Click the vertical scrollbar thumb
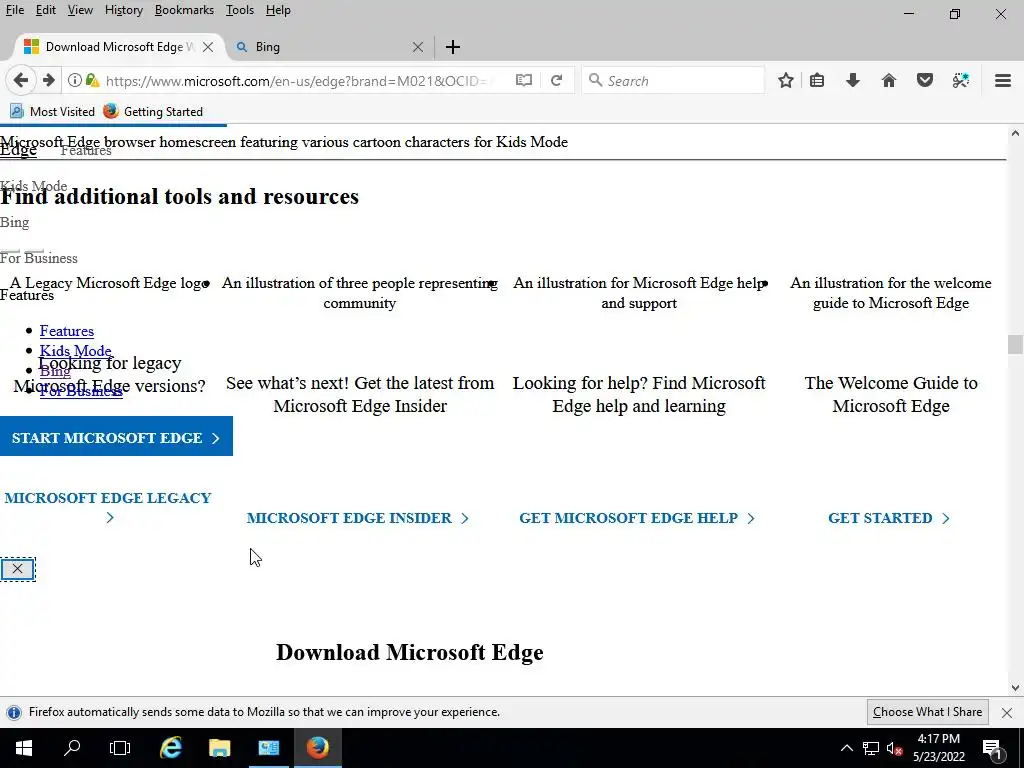The width and height of the screenshot is (1024, 768). (1015, 344)
